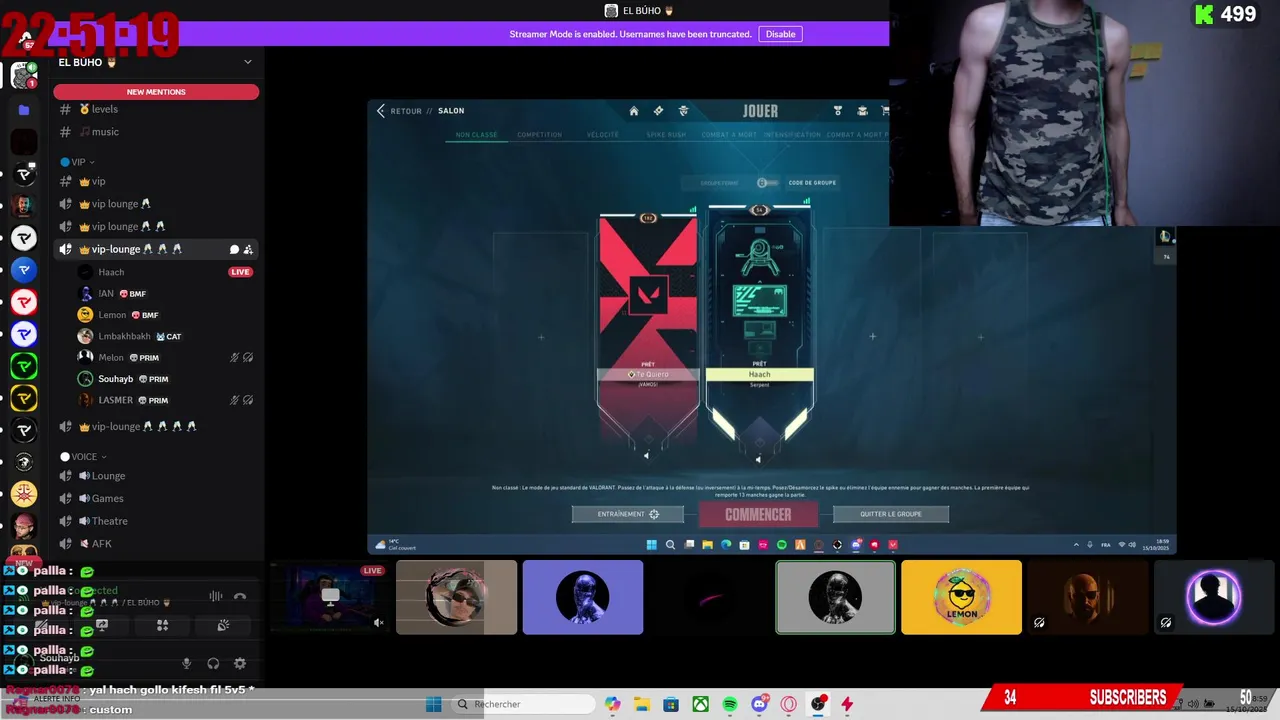
Task: Open the Xbox app from the taskbar
Action: [x=701, y=704]
